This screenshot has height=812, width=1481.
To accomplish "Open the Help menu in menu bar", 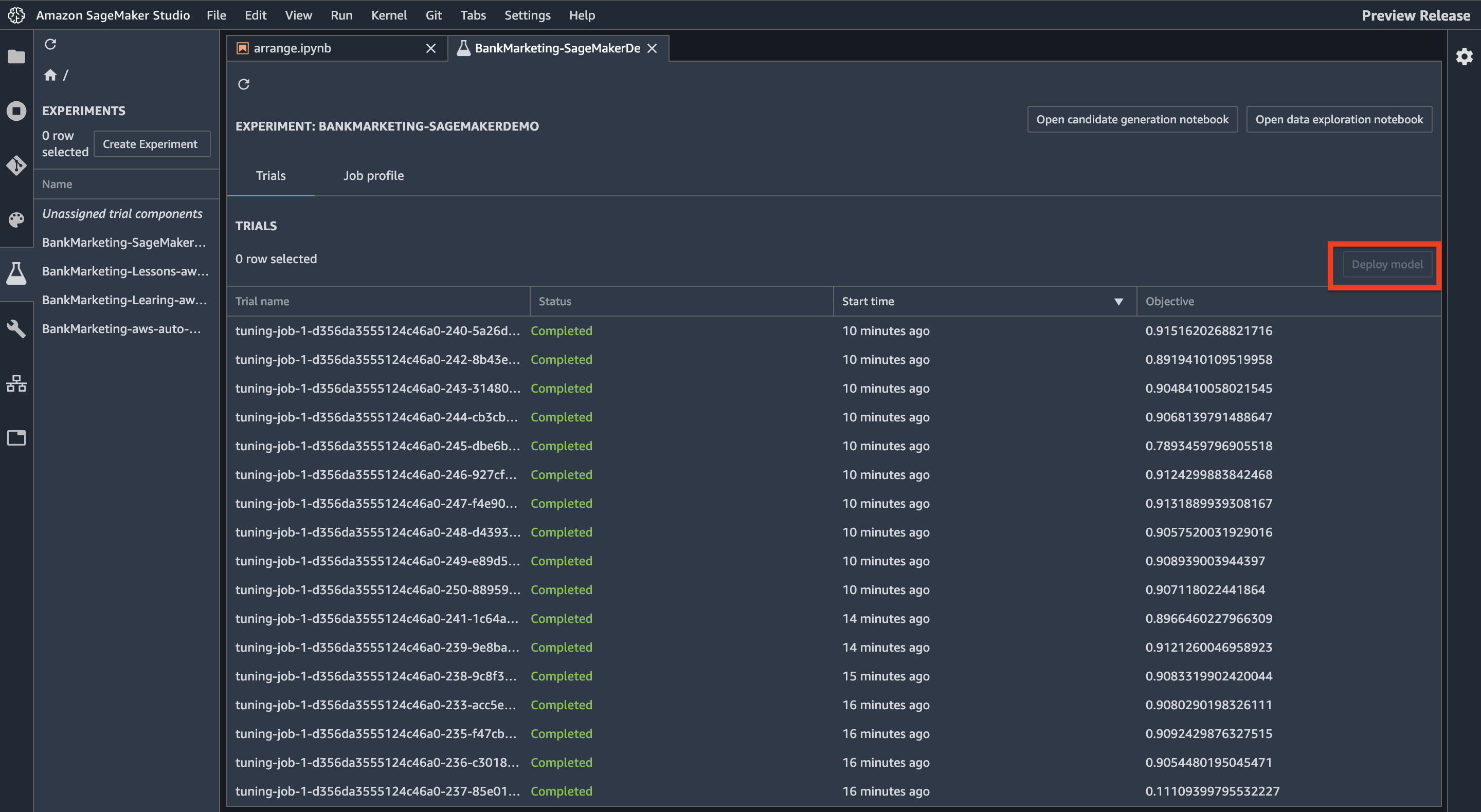I will click(x=581, y=14).
